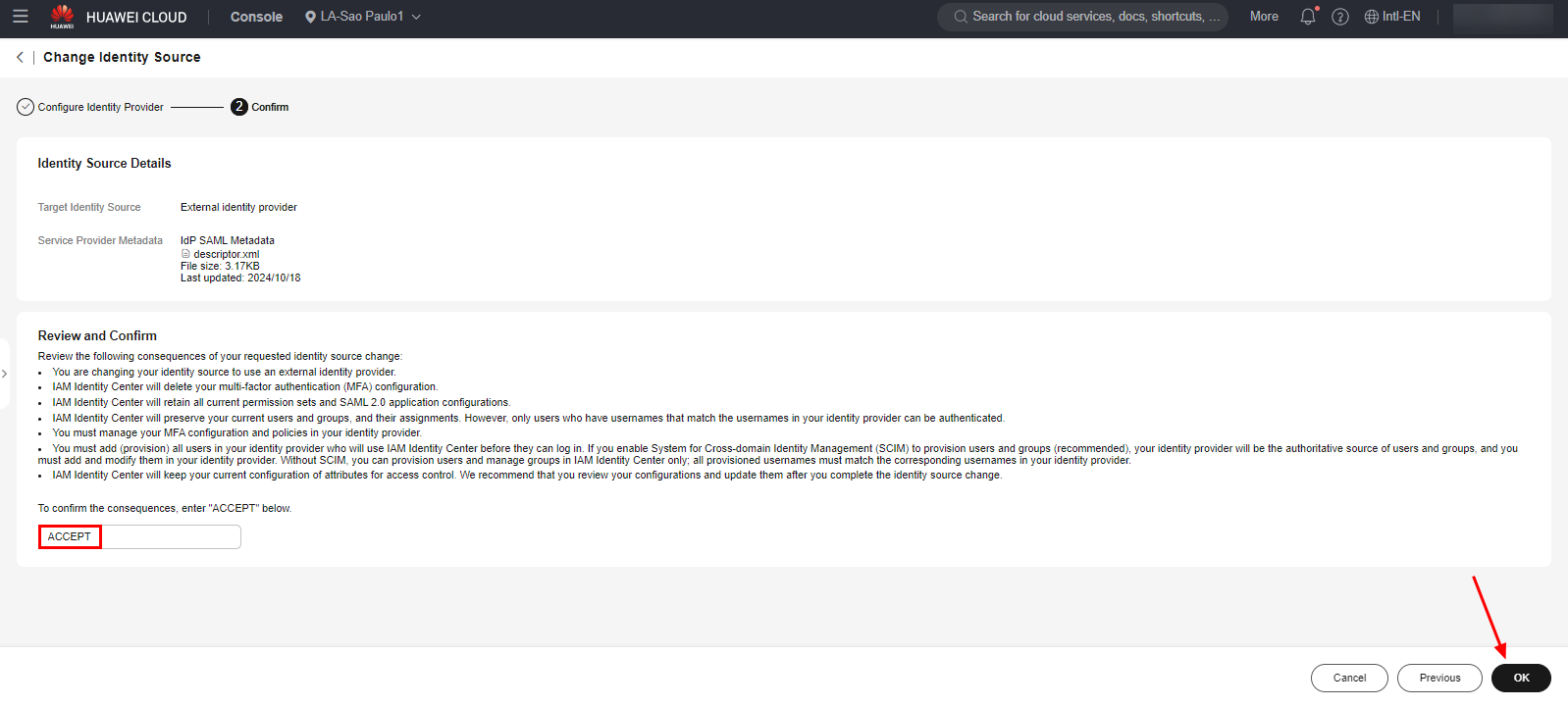Image resolution: width=1568 pixels, height=707 pixels.
Task: Open the hamburger navigation menu
Action: click(x=20, y=17)
